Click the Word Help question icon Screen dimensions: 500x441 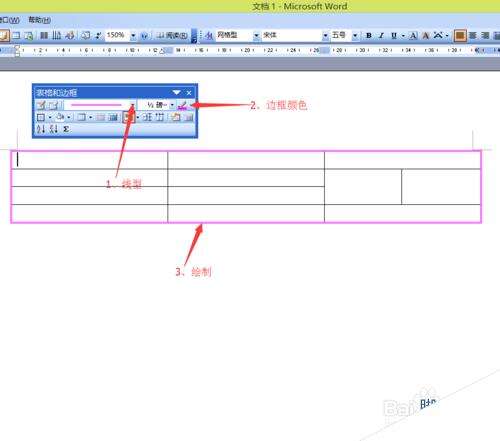click(x=144, y=35)
